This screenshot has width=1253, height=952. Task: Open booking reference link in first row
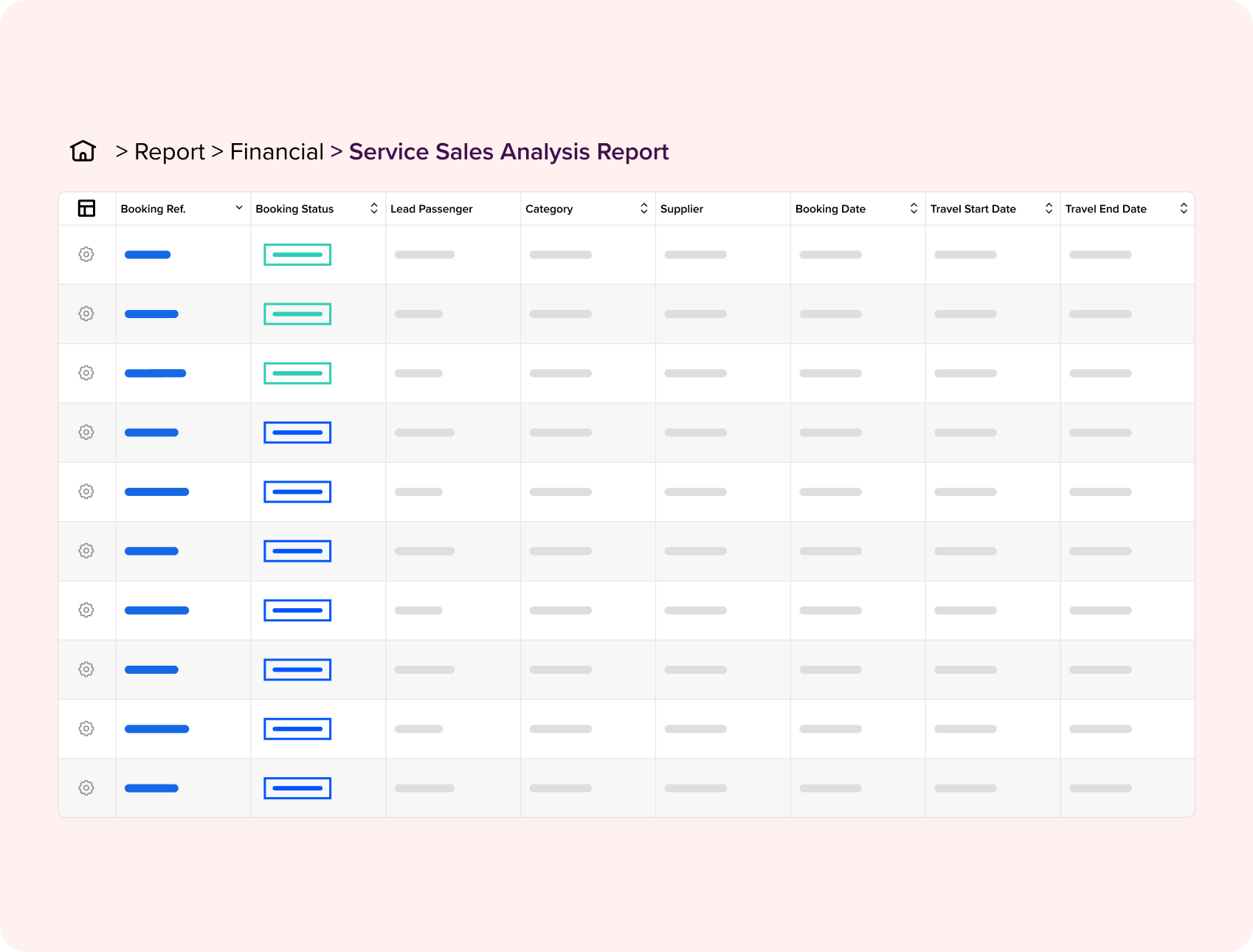pyautogui.click(x=148, y=255)
